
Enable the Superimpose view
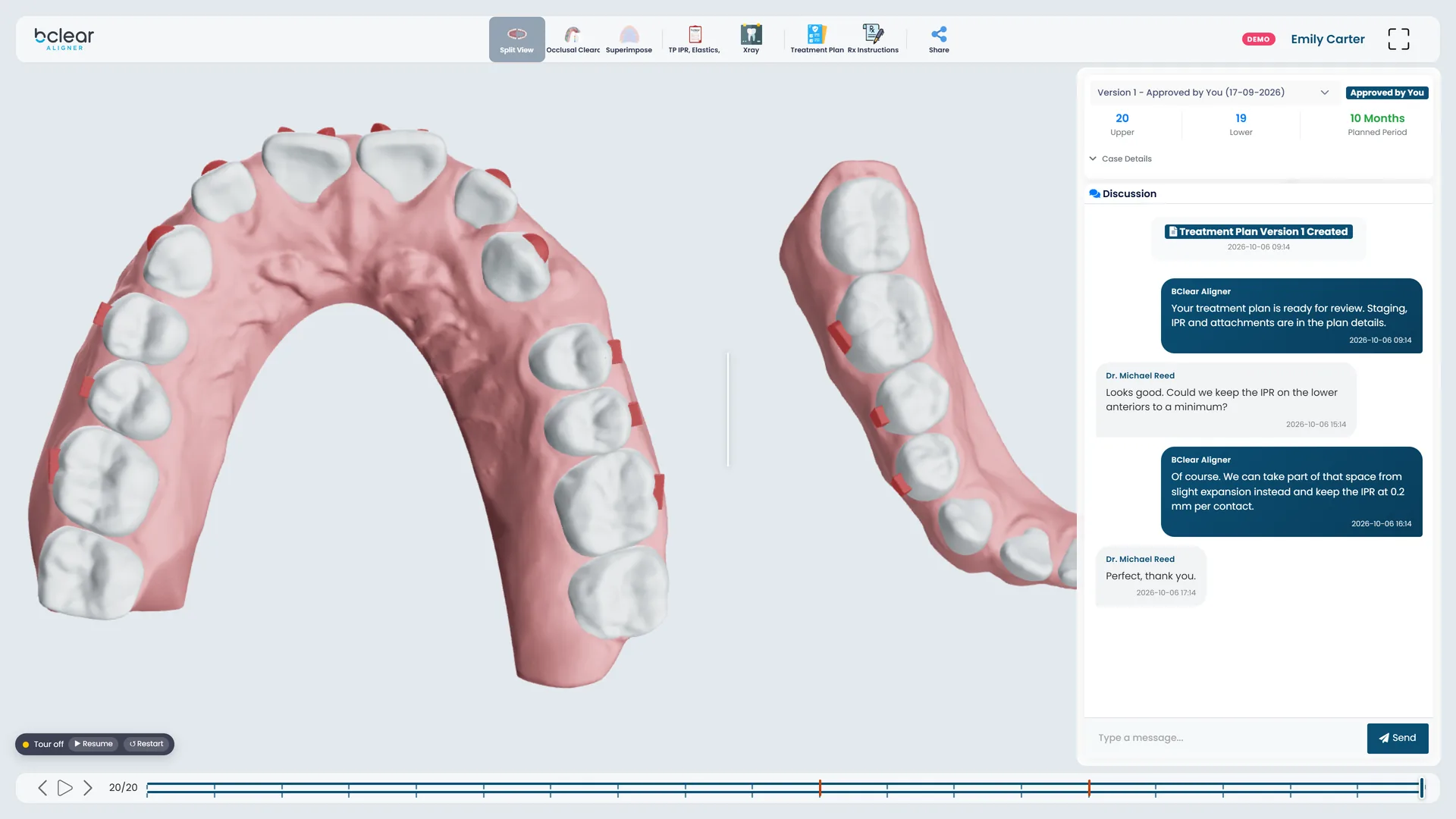(629, 39)
